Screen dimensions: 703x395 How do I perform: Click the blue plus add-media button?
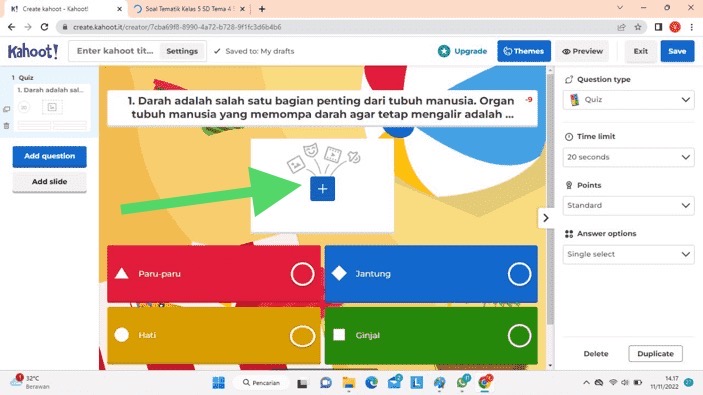point(322,189)
